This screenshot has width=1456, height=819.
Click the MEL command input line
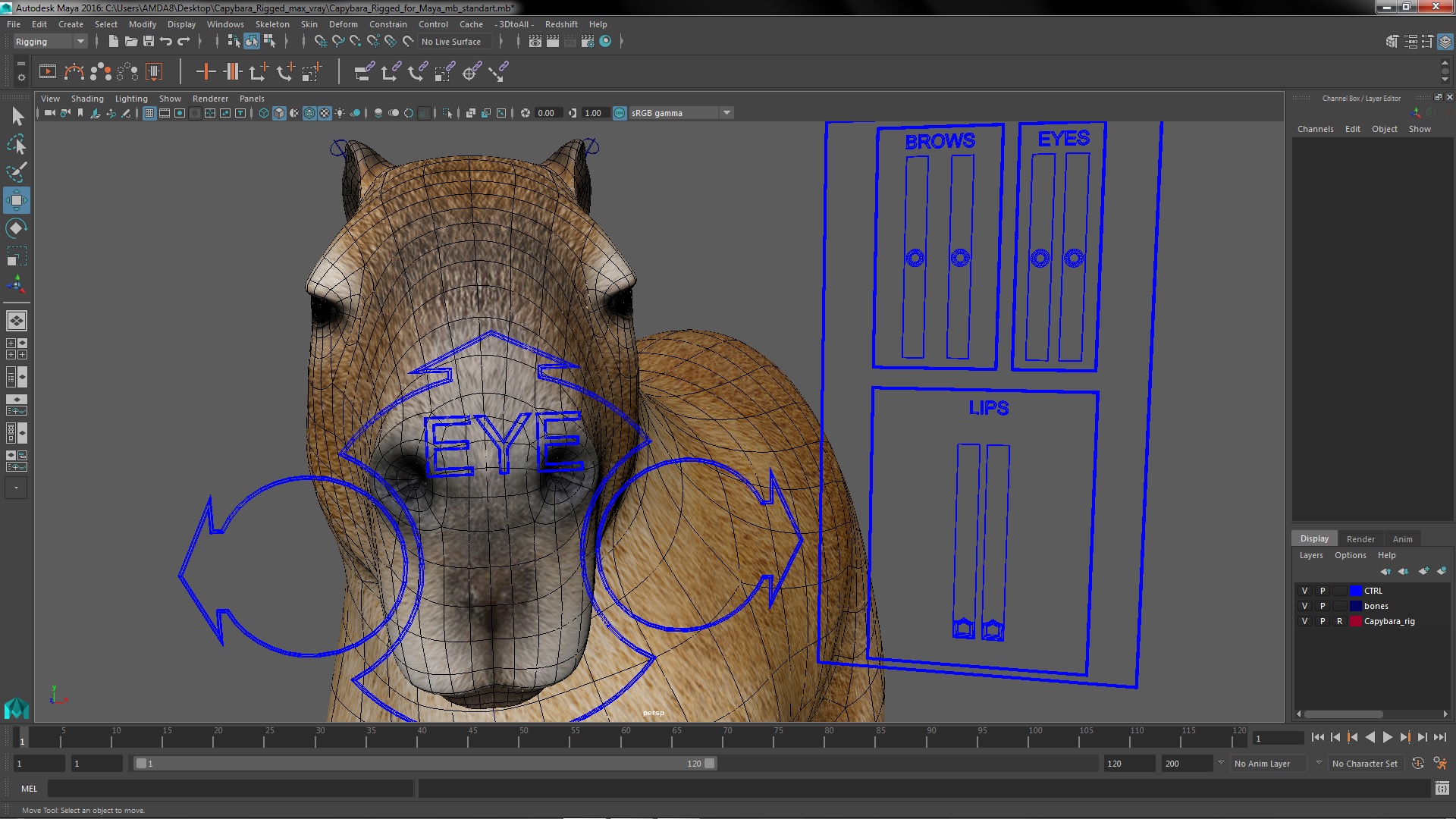tap(231, 789)
